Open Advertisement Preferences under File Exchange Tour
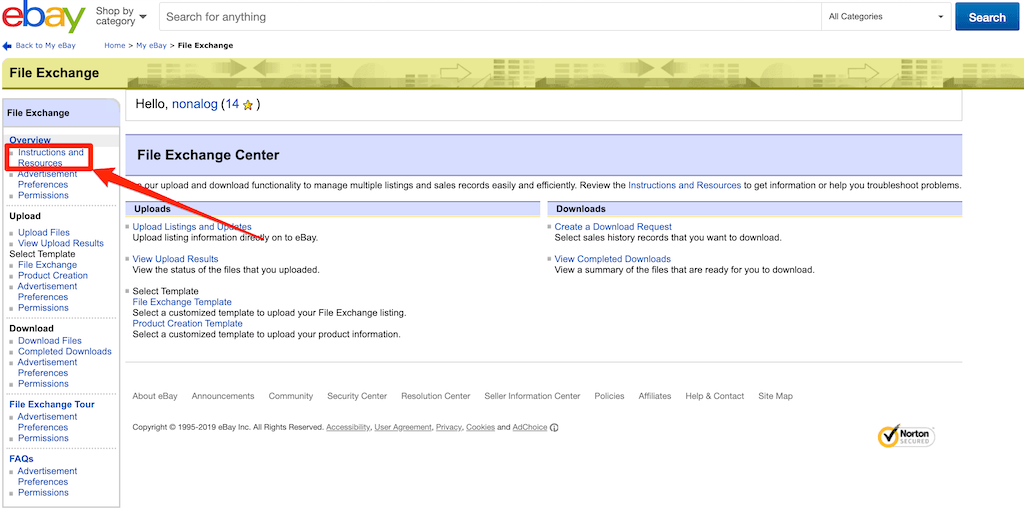This screenshot has height=515, width=1024. click(x=47, y=422)
